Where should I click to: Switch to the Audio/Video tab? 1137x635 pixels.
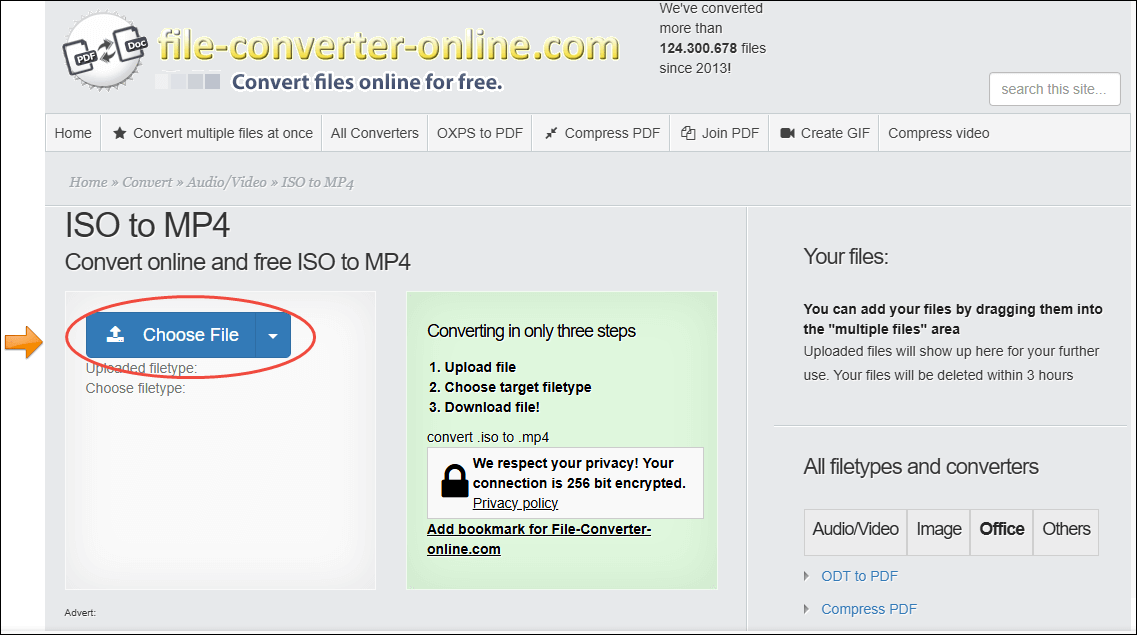[855, 532]
